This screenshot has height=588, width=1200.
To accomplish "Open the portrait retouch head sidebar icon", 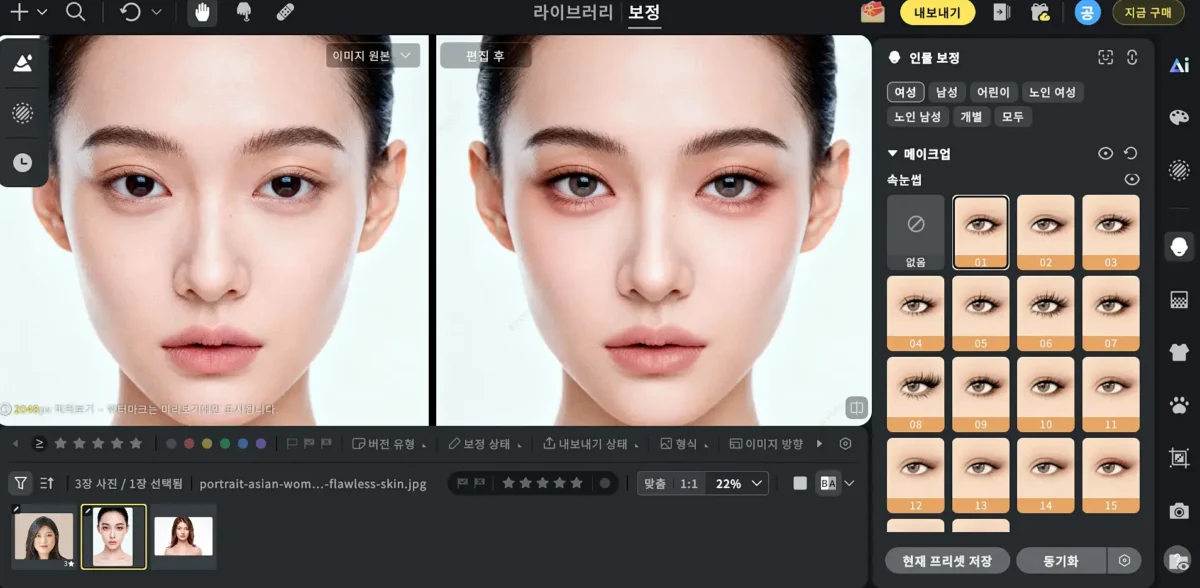I will click(x=1179, y=246).
